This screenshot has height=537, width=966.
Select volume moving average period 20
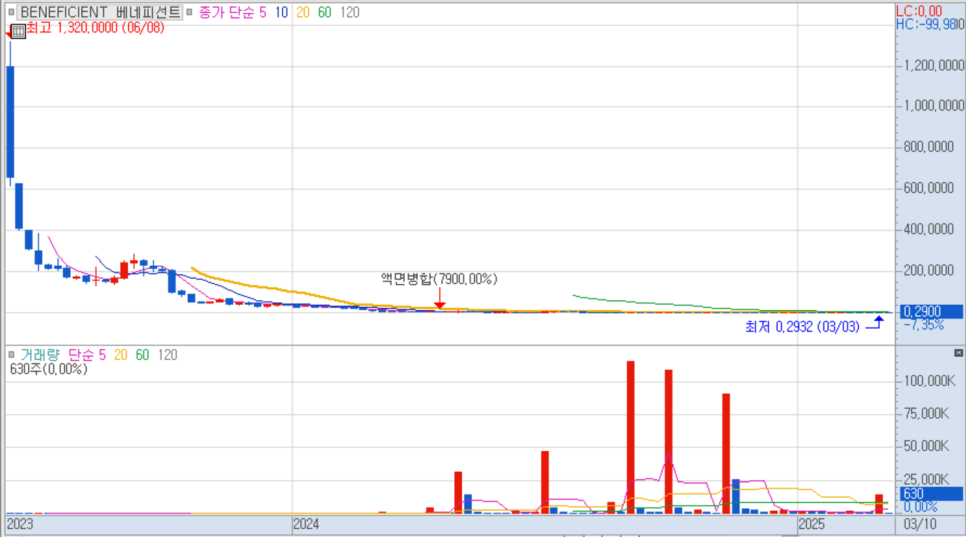click(120, 355)
